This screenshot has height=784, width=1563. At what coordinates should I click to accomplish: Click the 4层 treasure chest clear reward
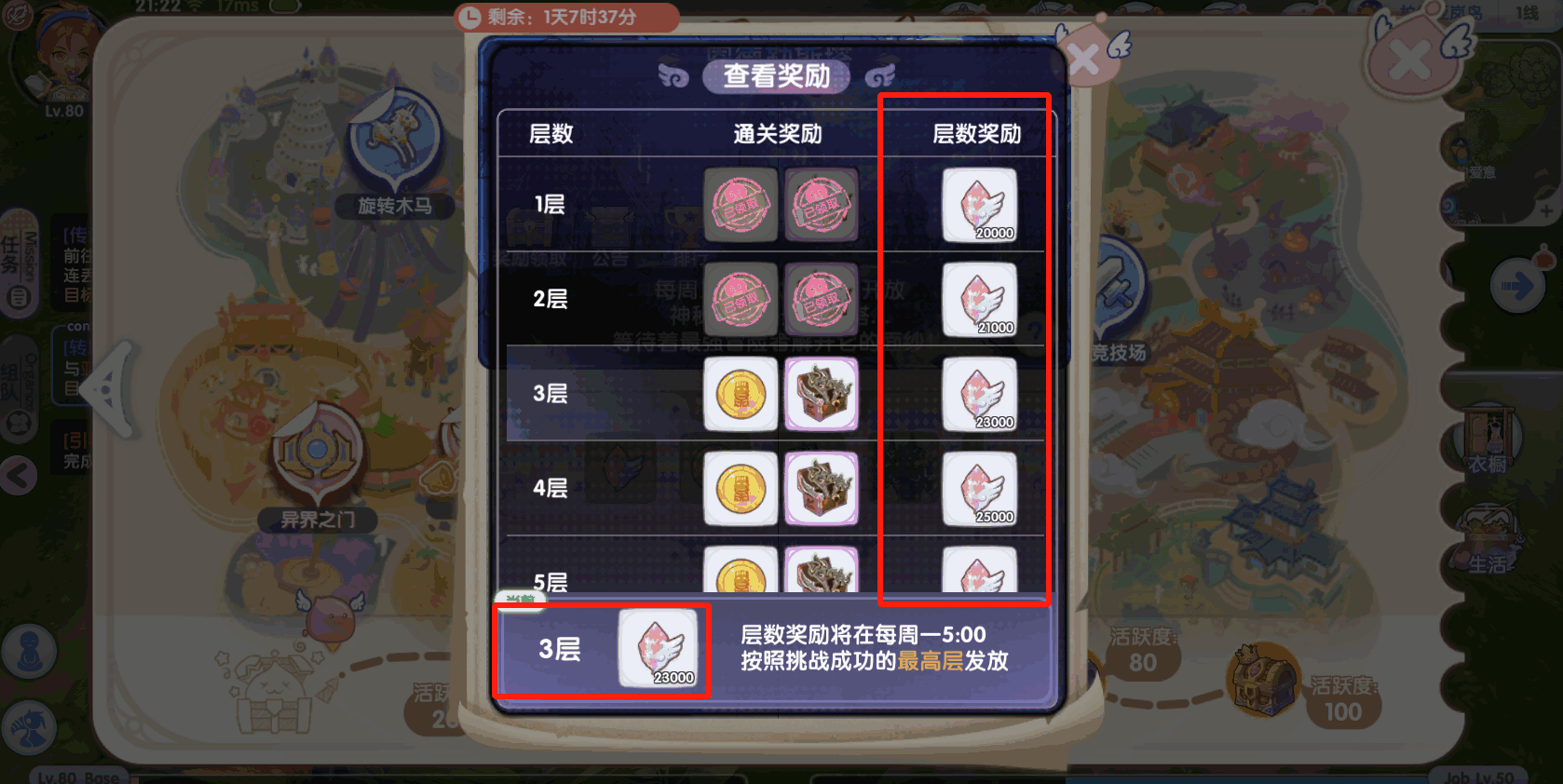(x=821, y=489)
